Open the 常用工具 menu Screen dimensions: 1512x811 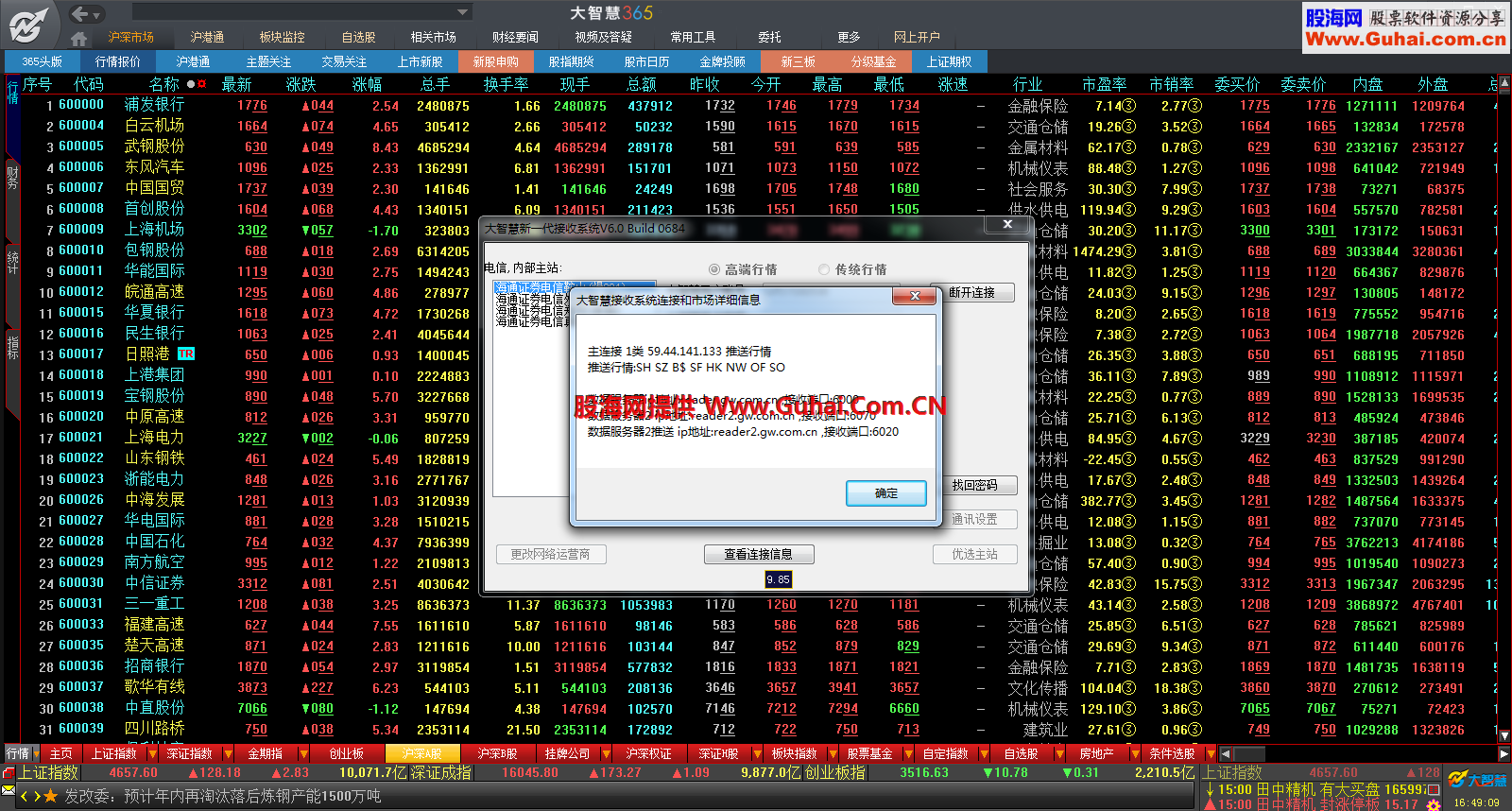pyautogui.click(x=693, y=37)
